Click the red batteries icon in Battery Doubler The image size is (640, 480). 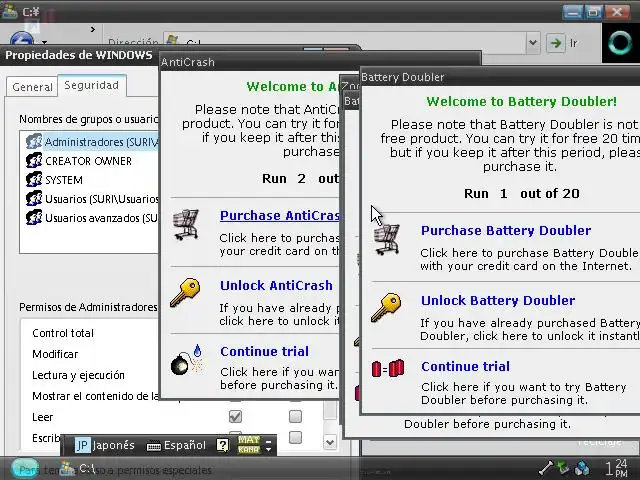388,369
